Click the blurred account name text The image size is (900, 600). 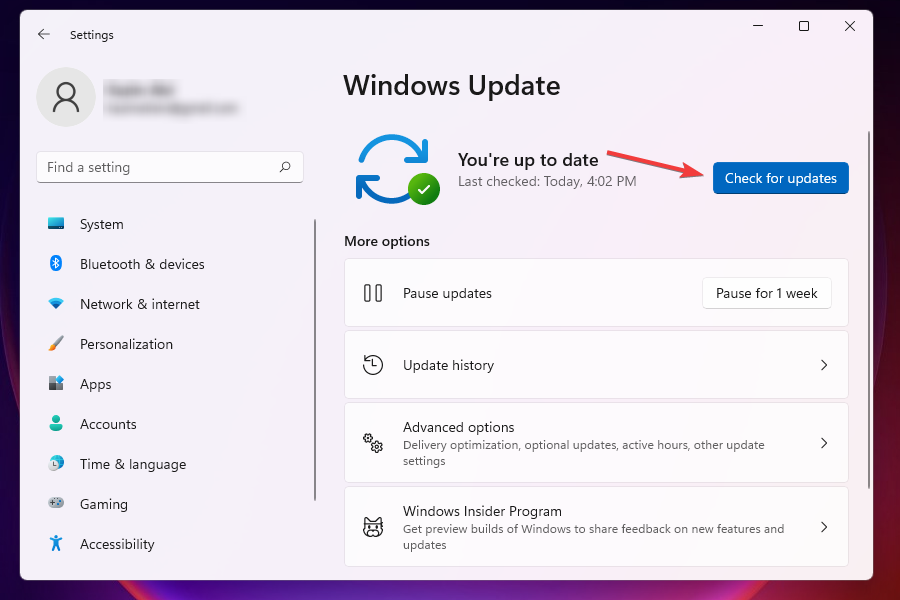[141, 89]
